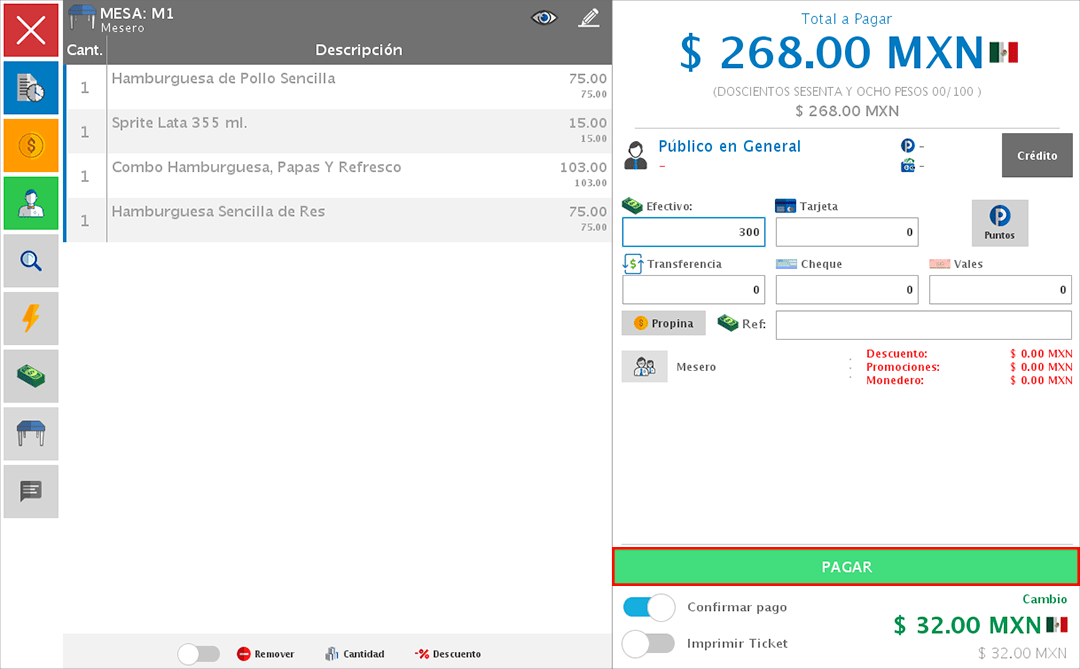The width and height of the screenshot is (1080, 669).
Task: Click the pending documents clock icon
Action: pyautogui.click(x=30, y=88)
